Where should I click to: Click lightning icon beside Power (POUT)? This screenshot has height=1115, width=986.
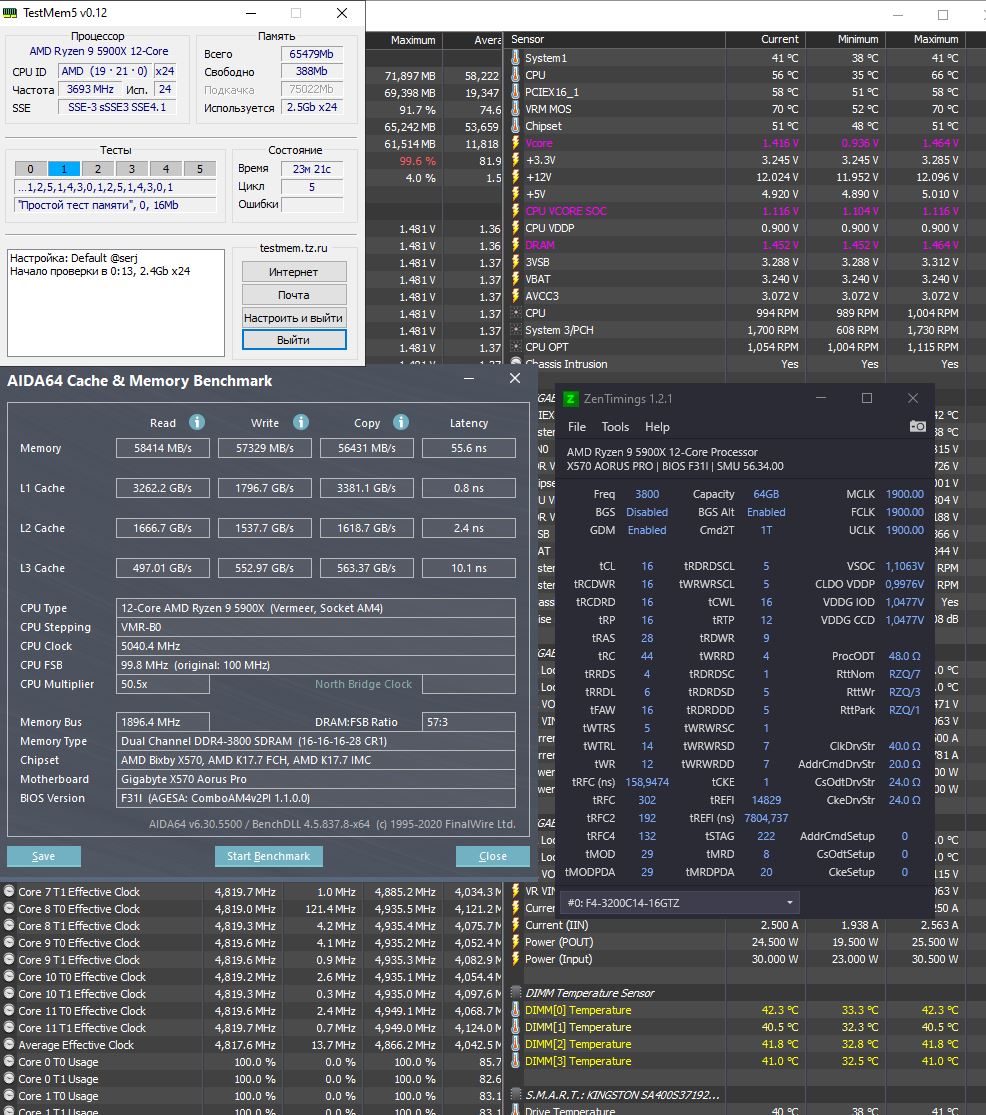pos(515,941)
